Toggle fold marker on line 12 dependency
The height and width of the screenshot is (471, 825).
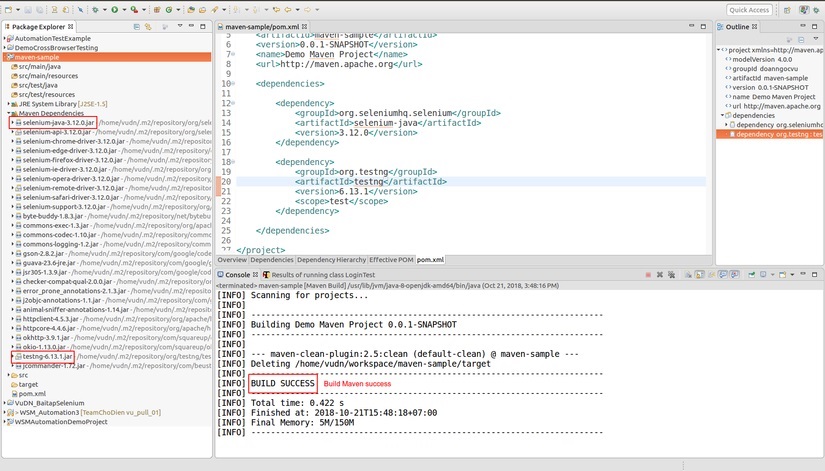click(x=233, y=103)
